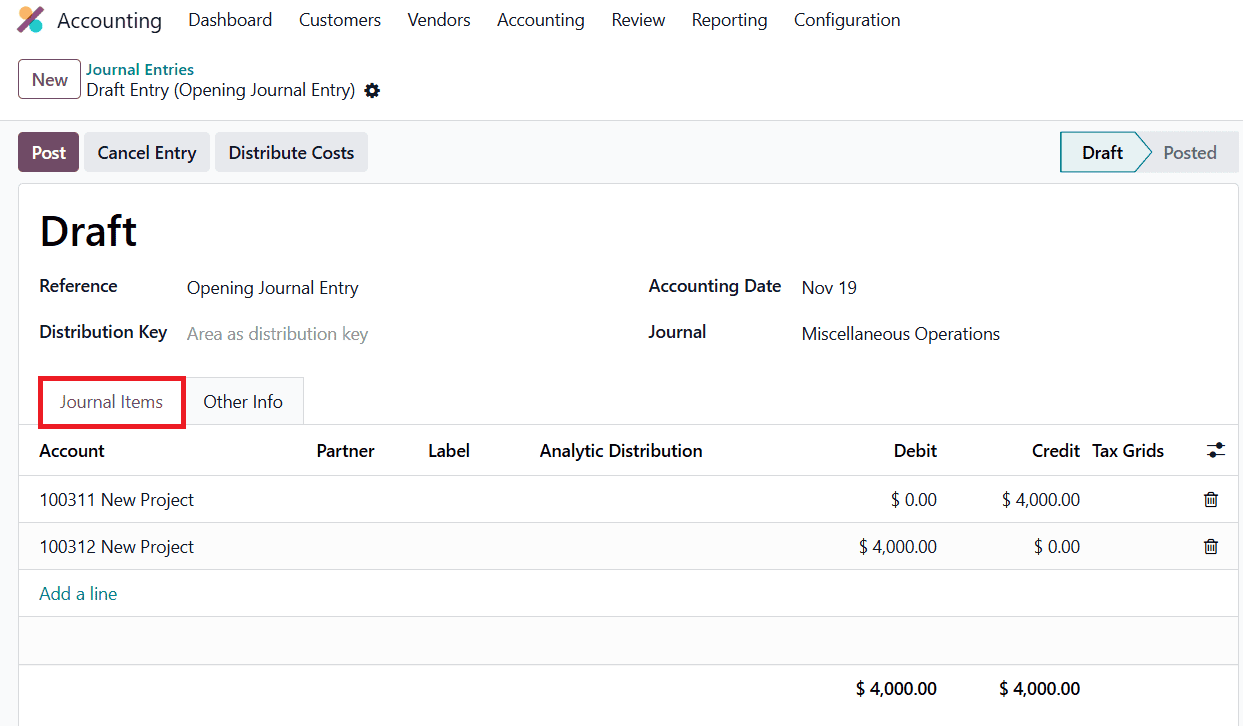Switch entry status to Posted

pos(1189,152)
